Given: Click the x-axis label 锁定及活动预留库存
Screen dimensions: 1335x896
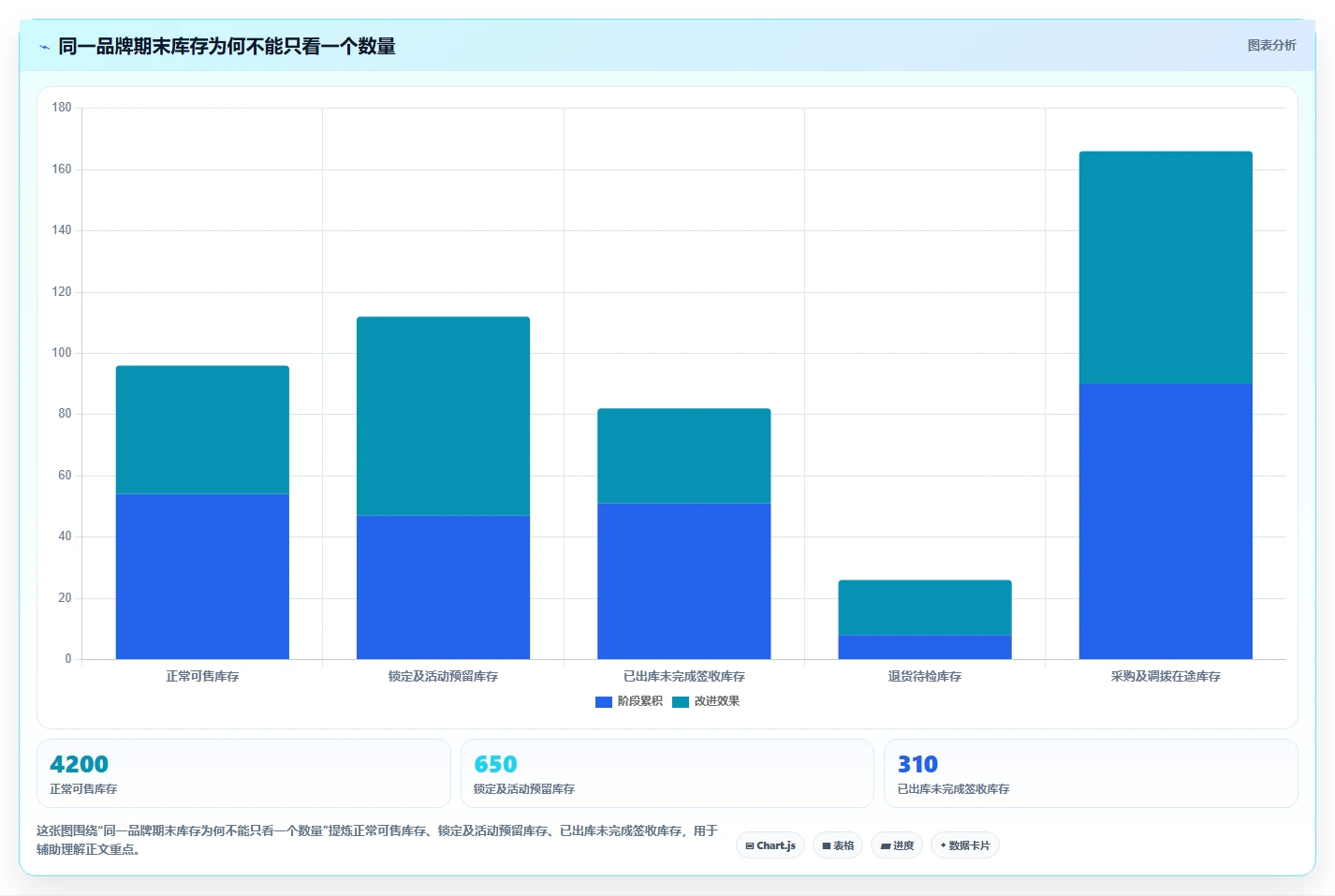Looking at the screenshot, I should tap(443, 676).
